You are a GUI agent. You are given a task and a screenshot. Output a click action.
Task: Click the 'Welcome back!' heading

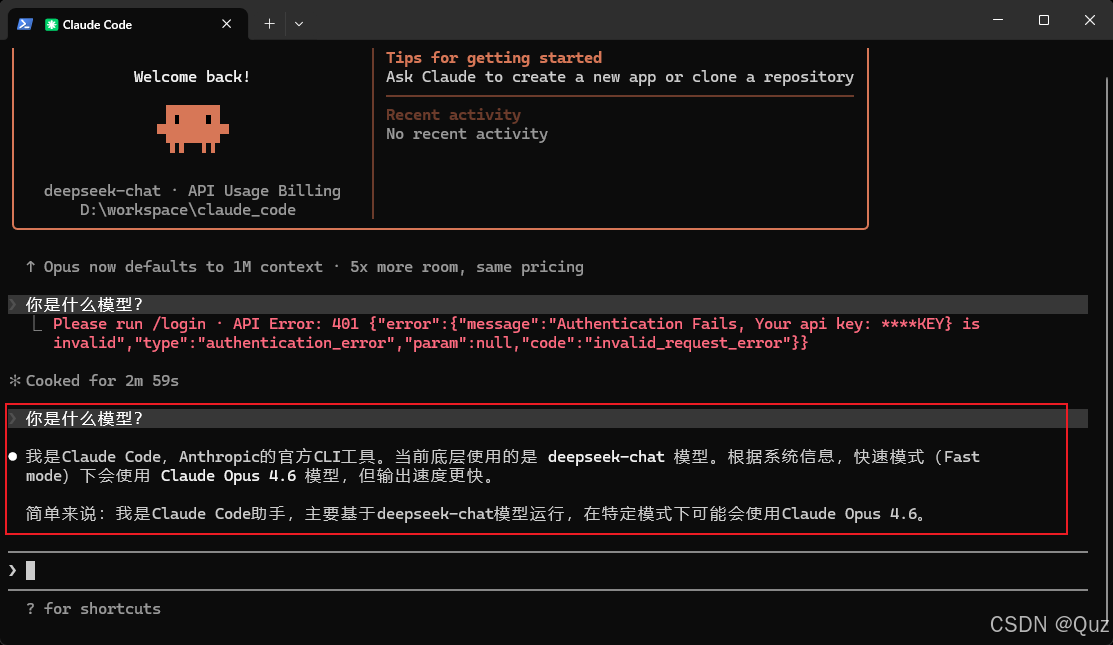(x=192, y=77)
